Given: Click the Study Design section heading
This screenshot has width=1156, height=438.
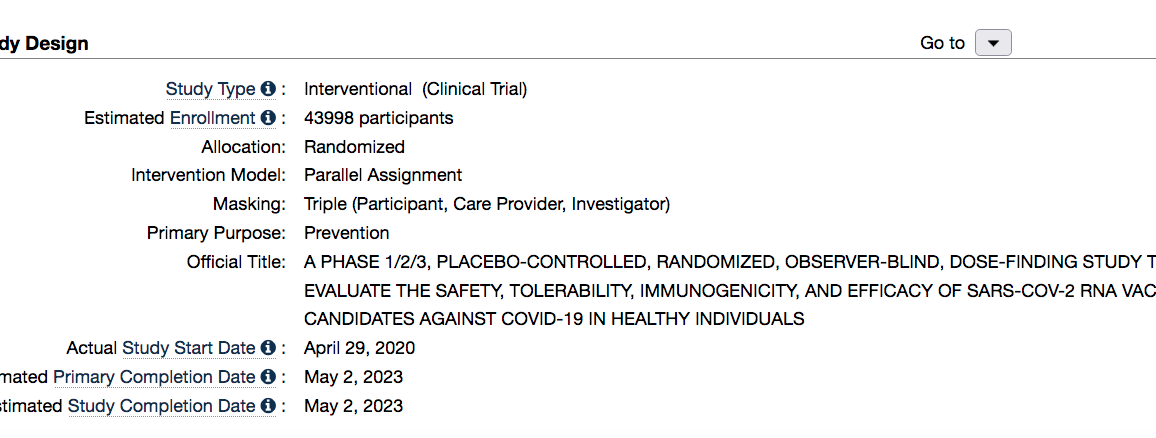Looking at the screenshot, I should pyautogui.click(x=44, y=44).
